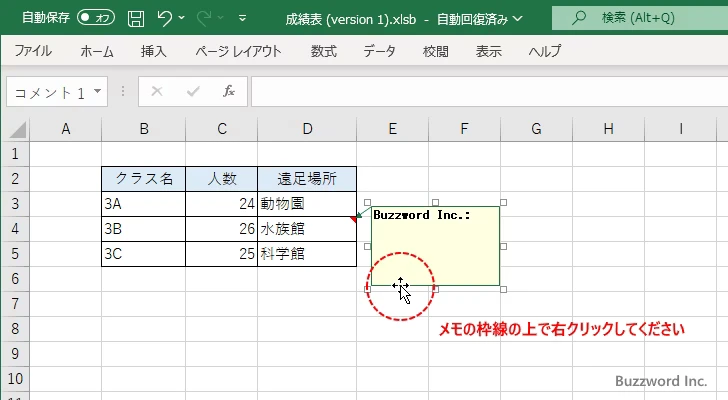
Task: Click the 水族館 cell
Action: [307, 229]
